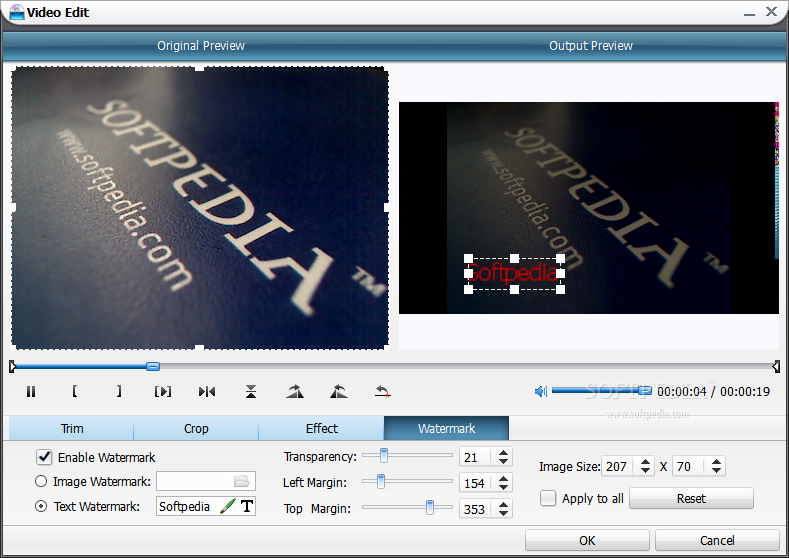The height and width of the screenshot is (558, 789).
Task: Check Apply to all checkbox
Action: coord(547,498)
